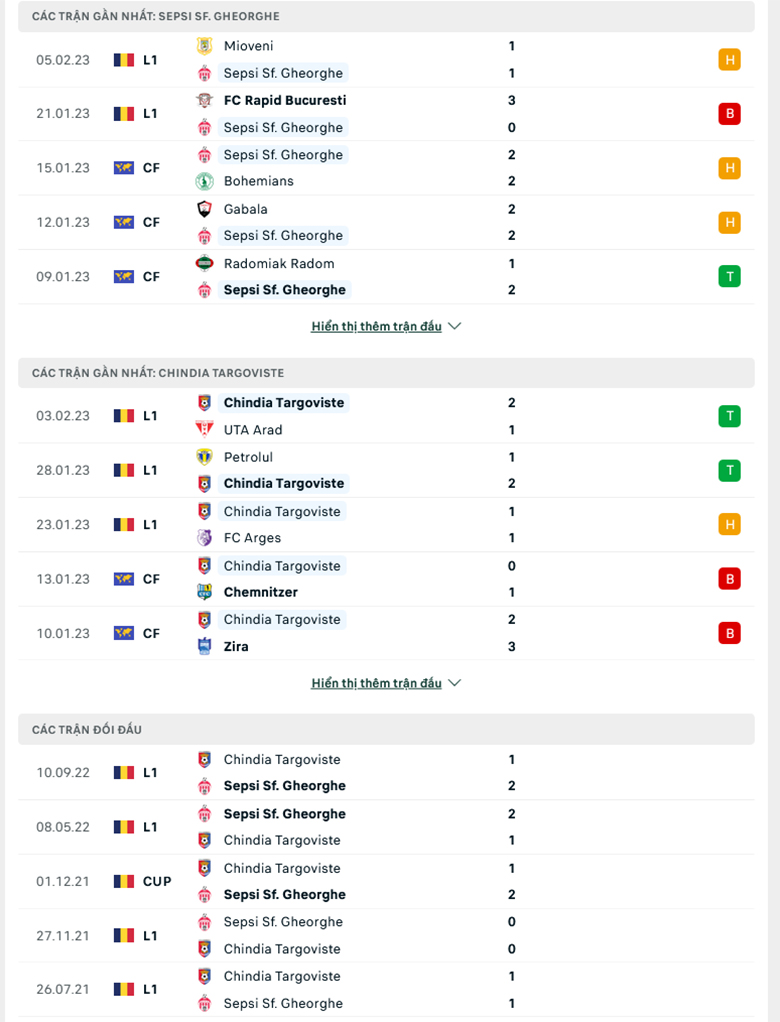
Task: Open the FC Rapid Bucuresti team link
Action: point(285,101)
